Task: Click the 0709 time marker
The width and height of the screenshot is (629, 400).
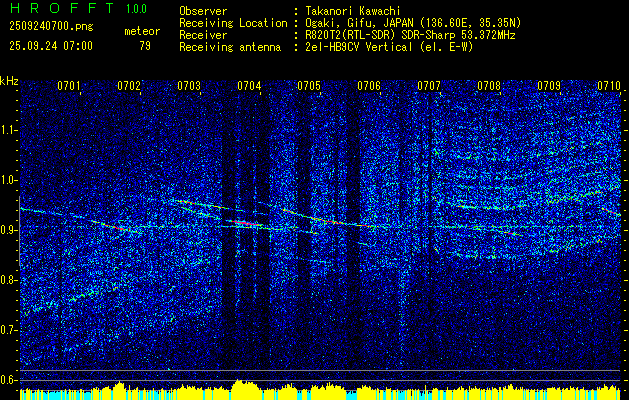Action: (549, 86)
